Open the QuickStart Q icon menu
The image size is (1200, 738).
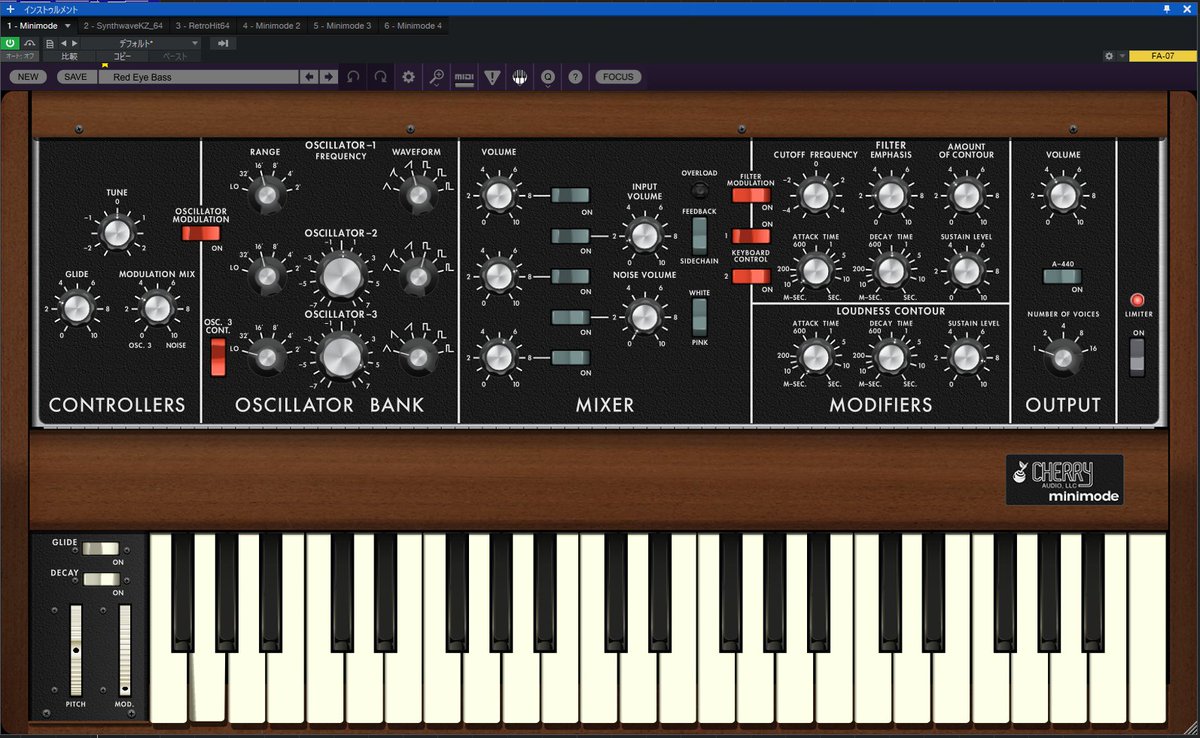(548, 76)
